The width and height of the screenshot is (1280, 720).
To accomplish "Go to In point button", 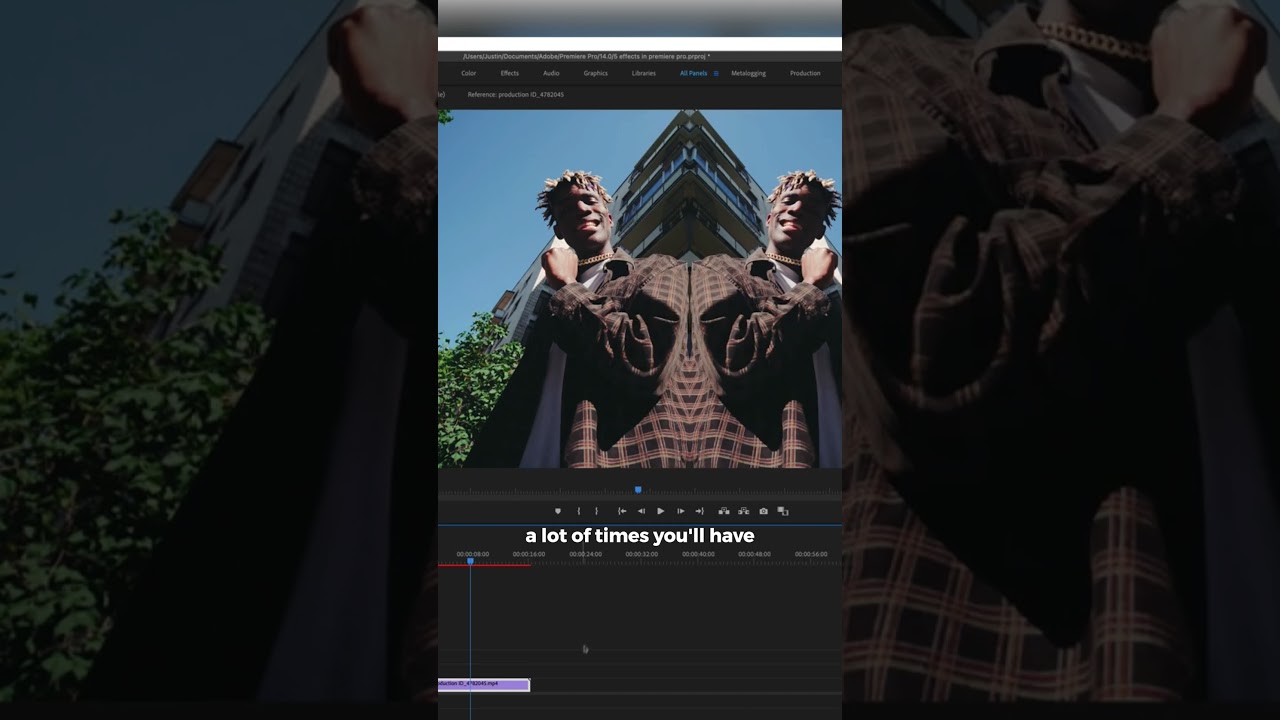I will pos(622,511).
